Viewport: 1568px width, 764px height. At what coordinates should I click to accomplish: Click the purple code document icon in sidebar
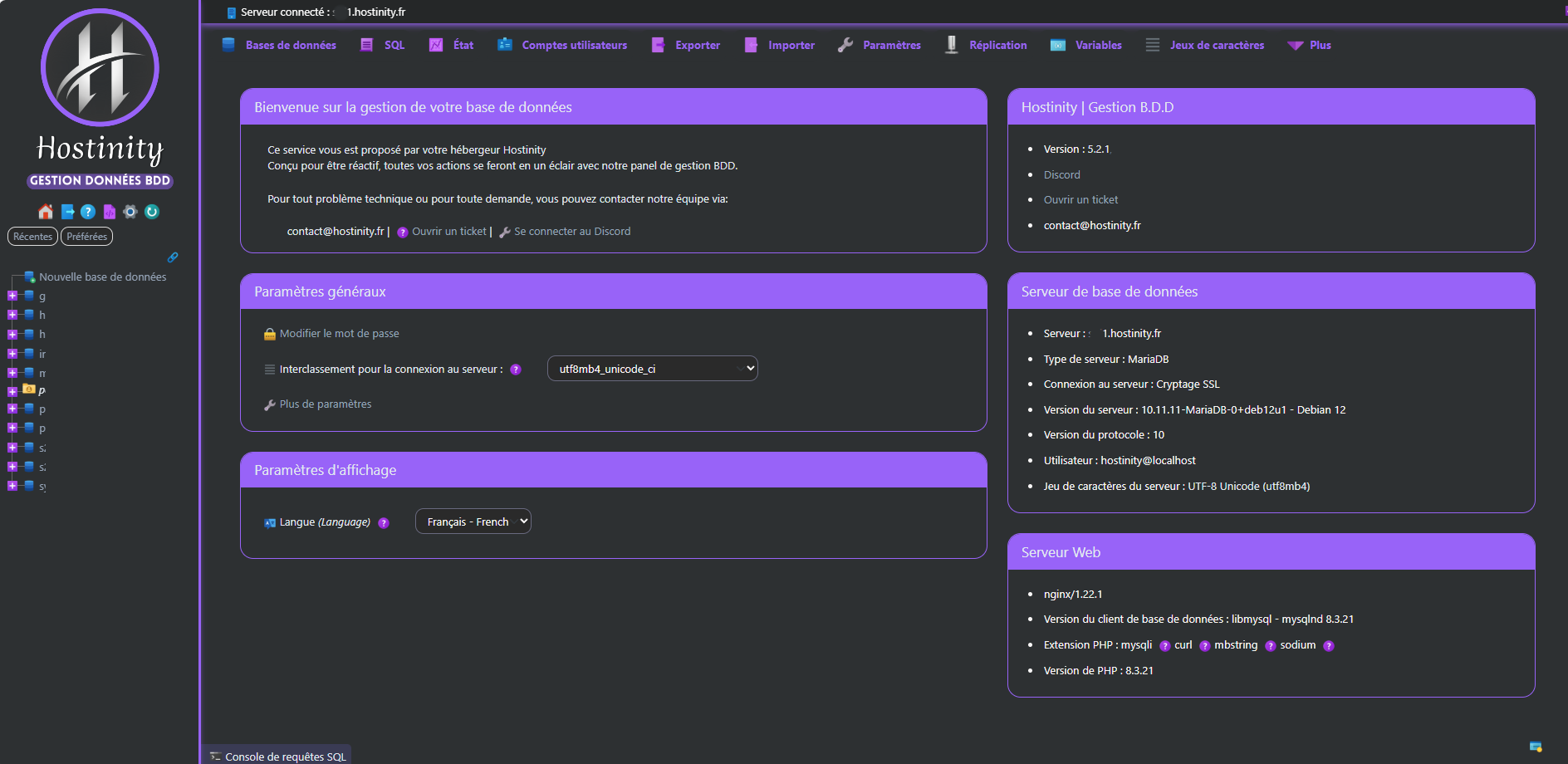109,212
